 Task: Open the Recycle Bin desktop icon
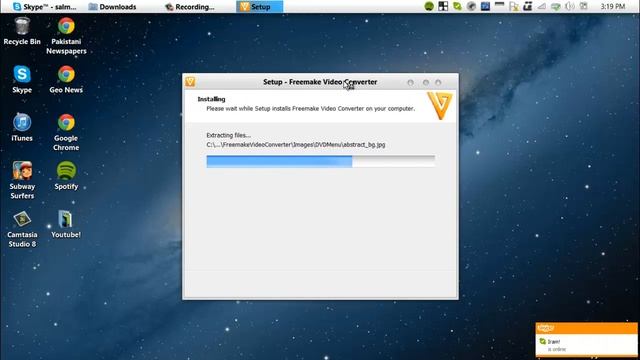[22, 31]
